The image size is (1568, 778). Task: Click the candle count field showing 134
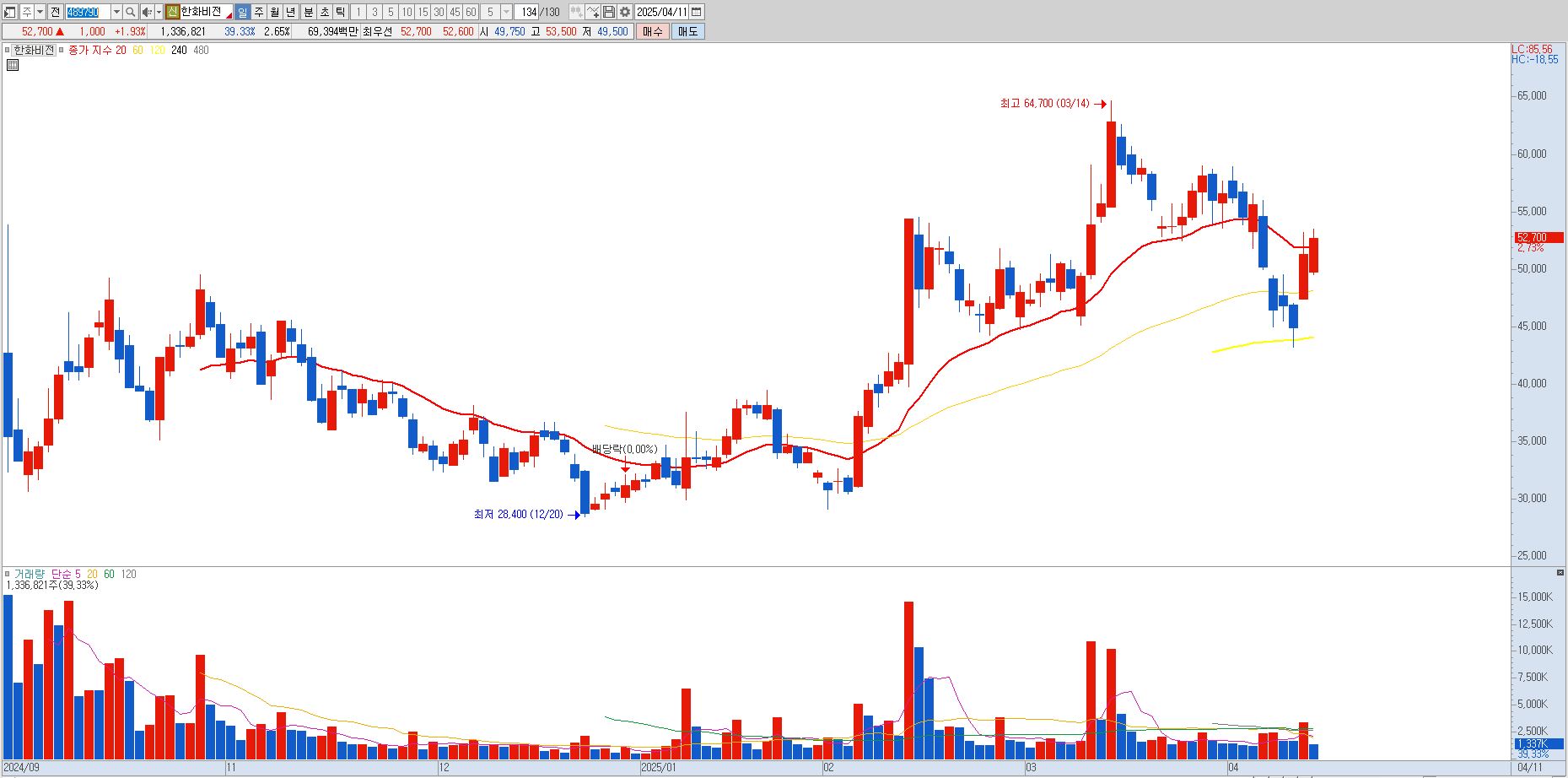528,12
